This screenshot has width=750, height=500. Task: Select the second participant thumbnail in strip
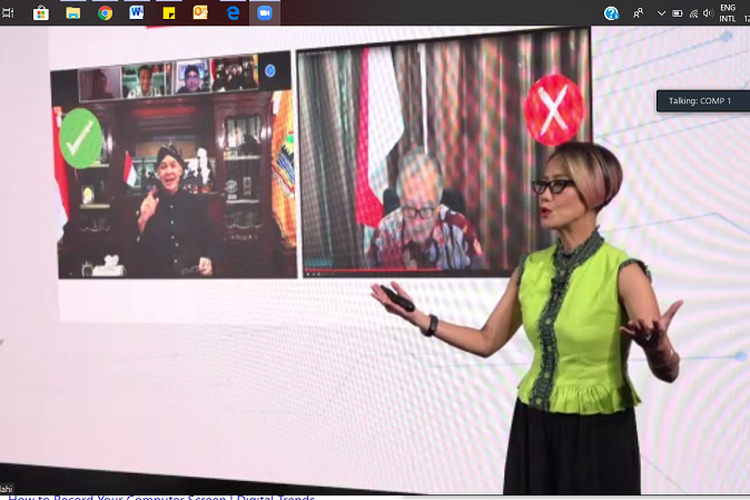[144, 81]
